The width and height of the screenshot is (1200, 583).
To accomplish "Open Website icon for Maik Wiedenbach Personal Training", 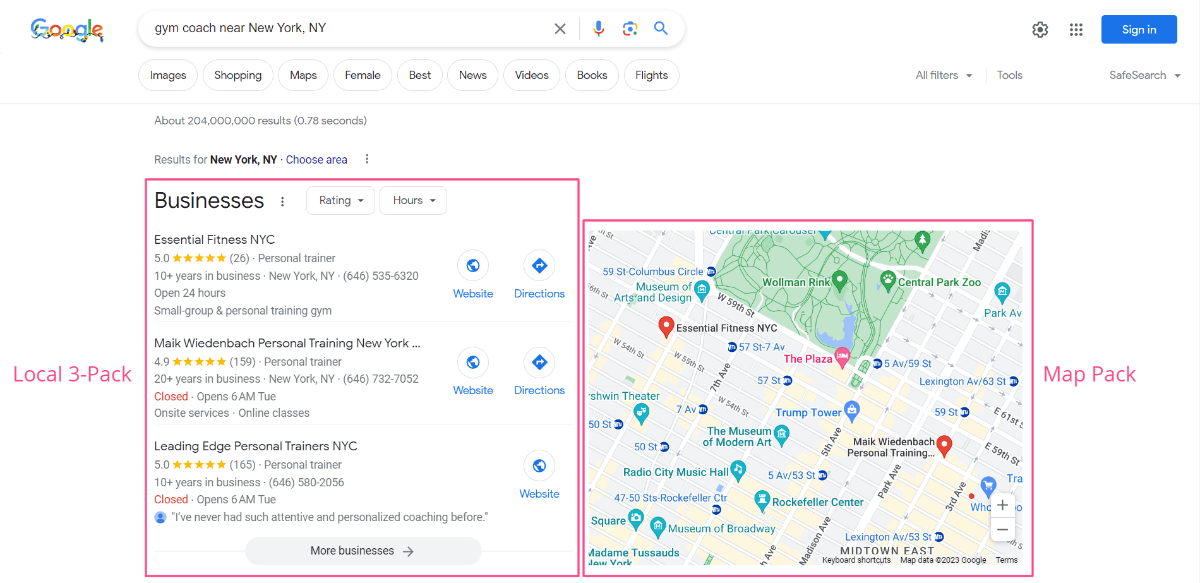I will point(473,362).
